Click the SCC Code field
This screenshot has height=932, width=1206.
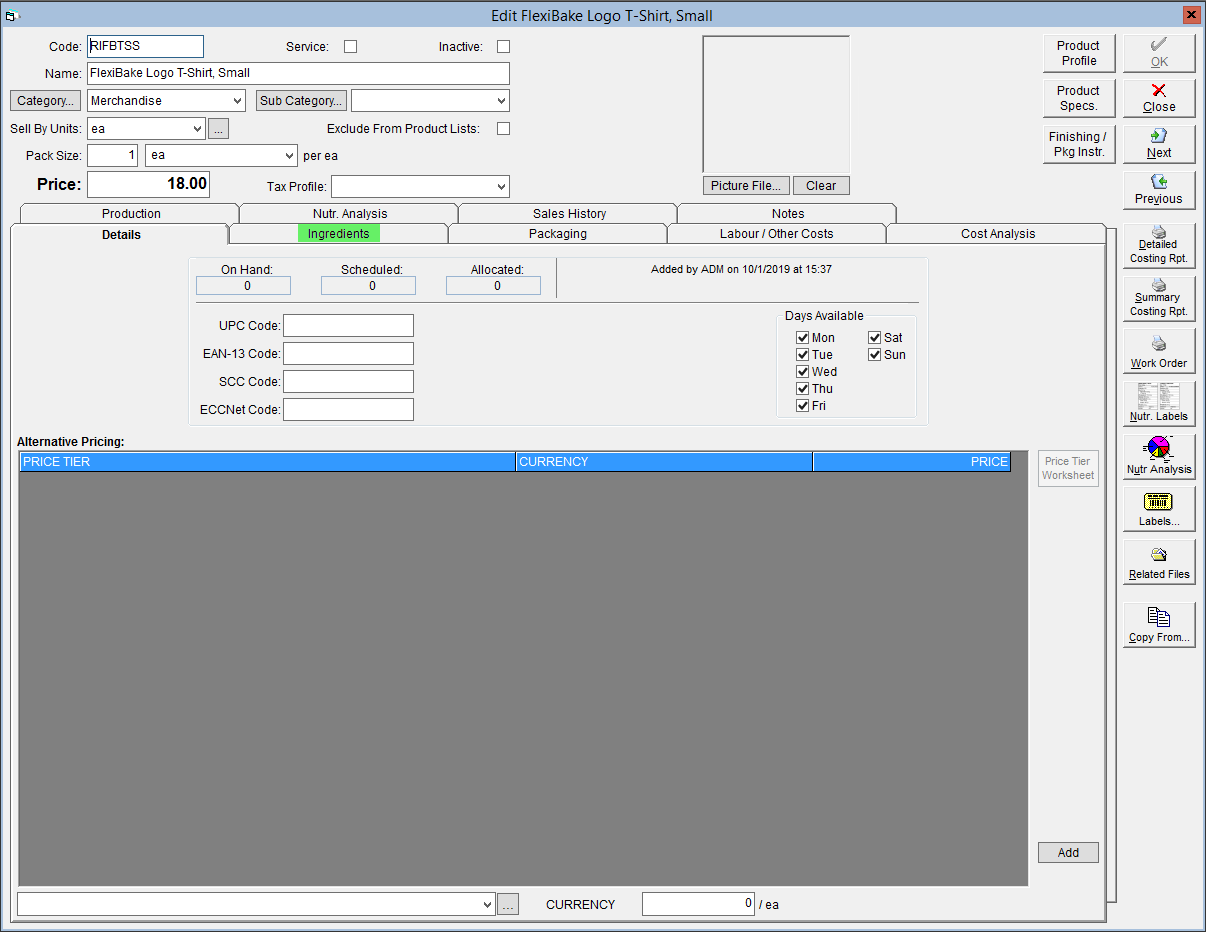tap(348, 381)
